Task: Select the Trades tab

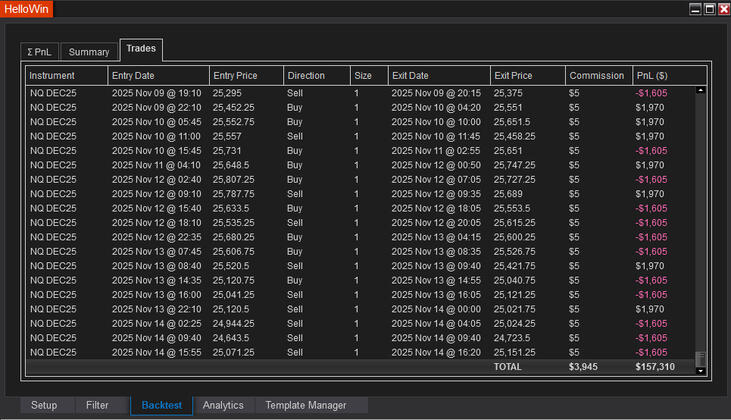Action: click(140, 49)
